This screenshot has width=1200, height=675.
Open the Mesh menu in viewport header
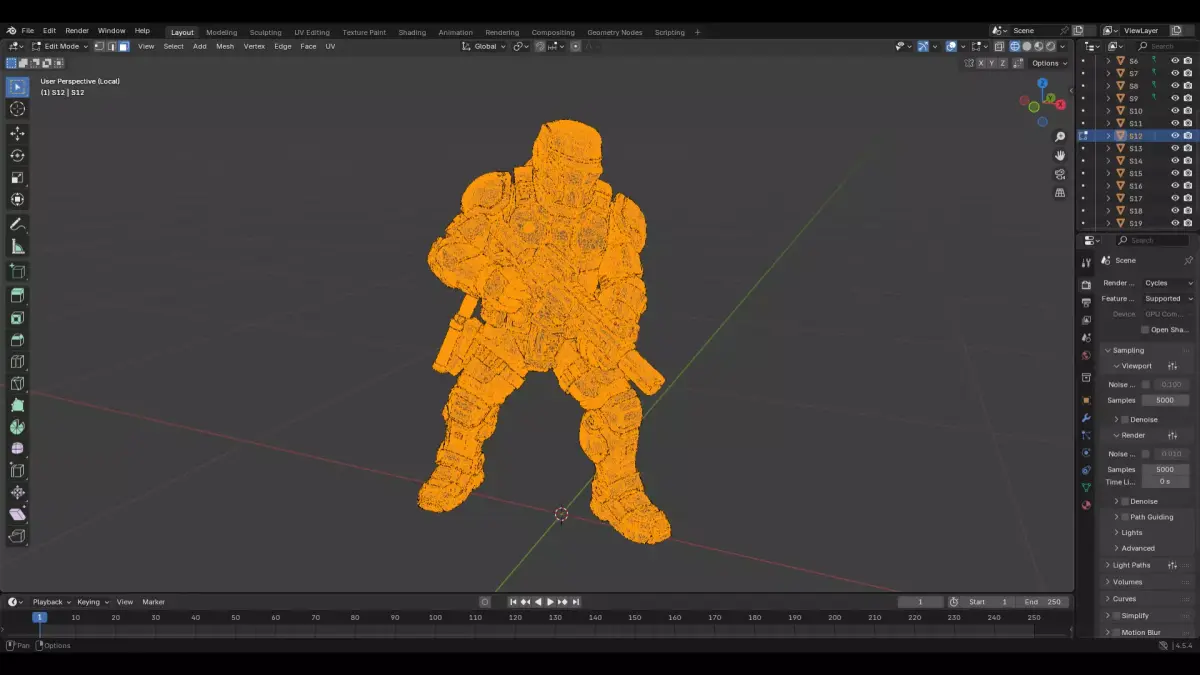click(225, 46)
